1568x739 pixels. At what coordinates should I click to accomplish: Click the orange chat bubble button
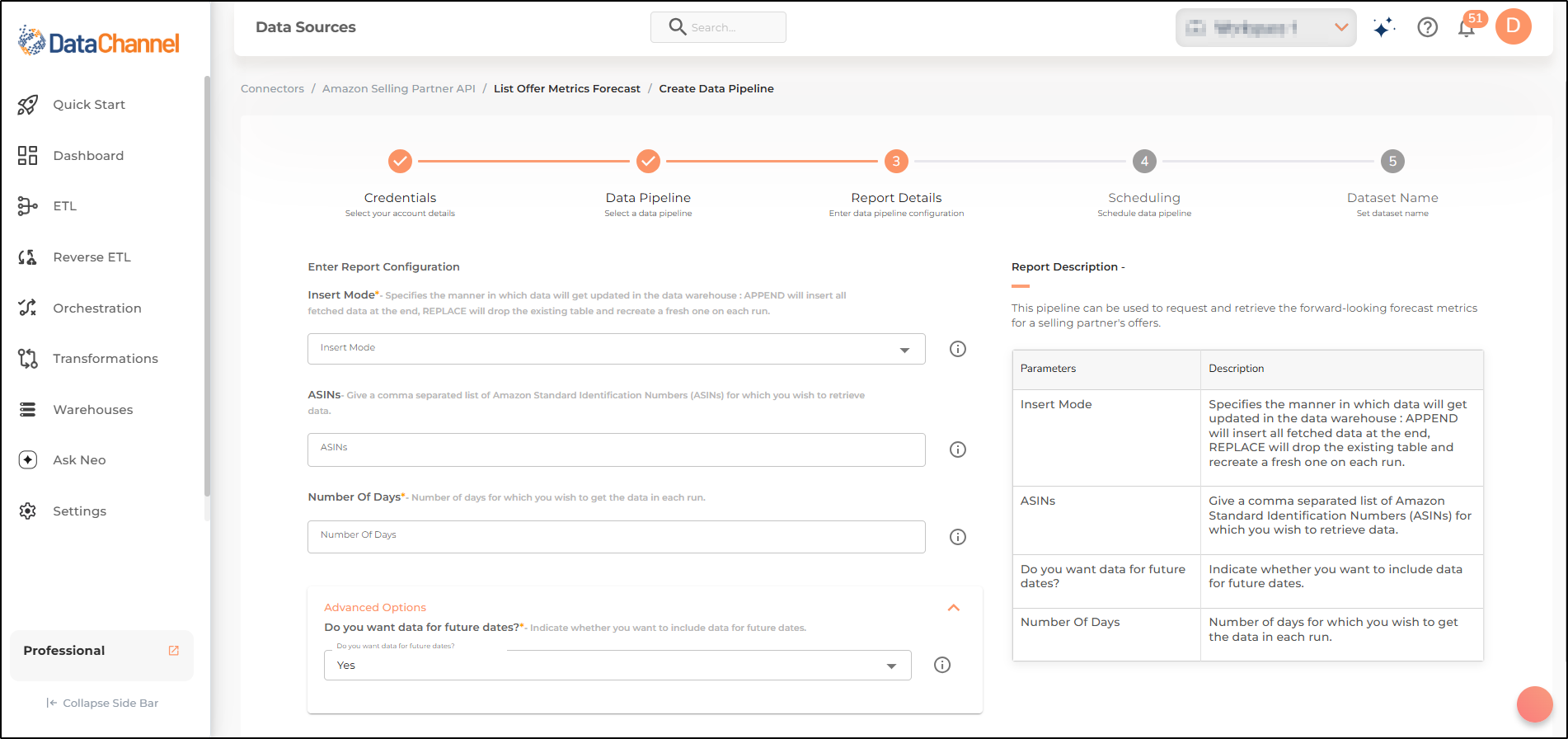point(1535,704)
